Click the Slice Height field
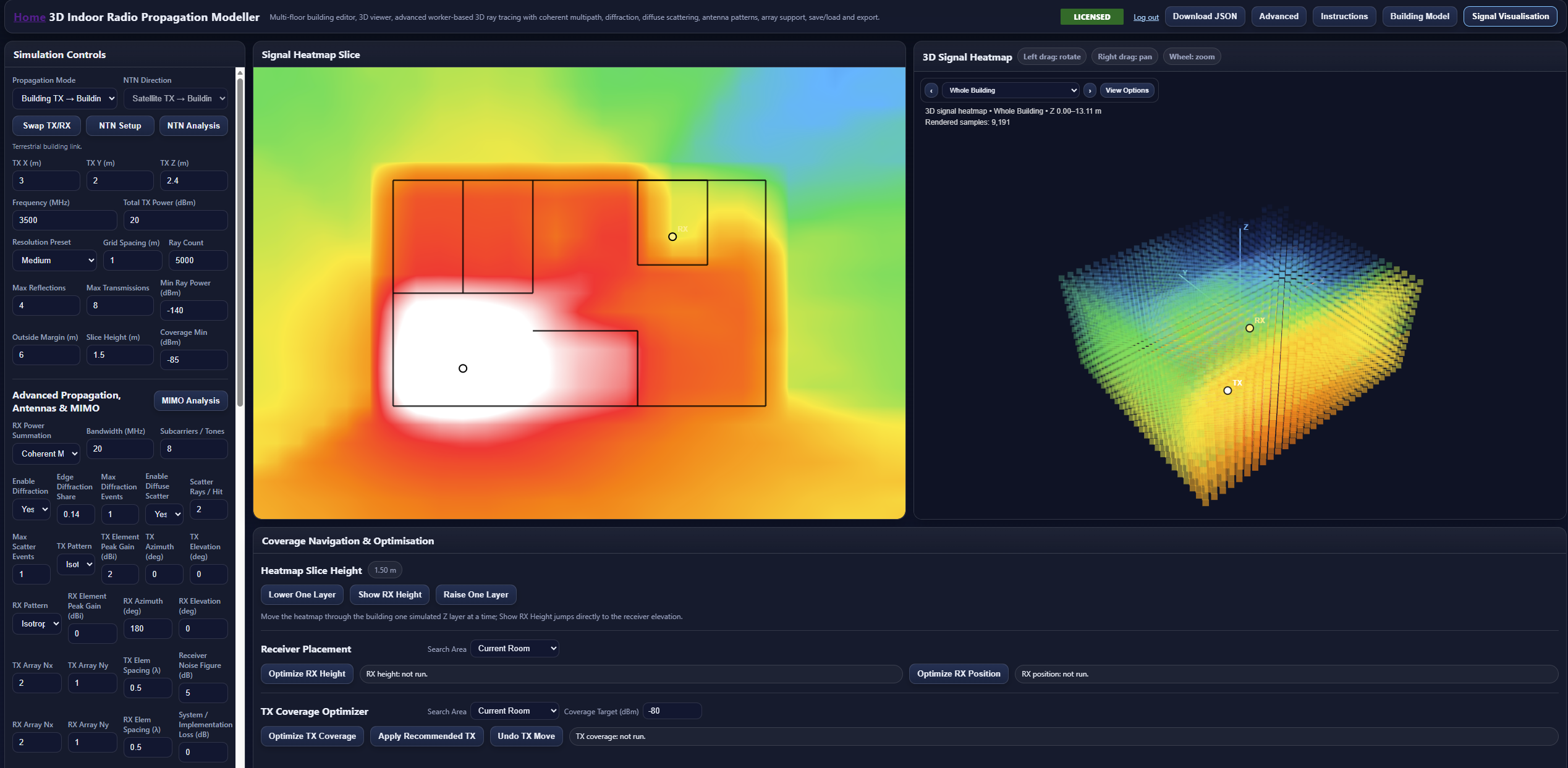Viewport: 1568px width, 768px height. pos(120,355)
